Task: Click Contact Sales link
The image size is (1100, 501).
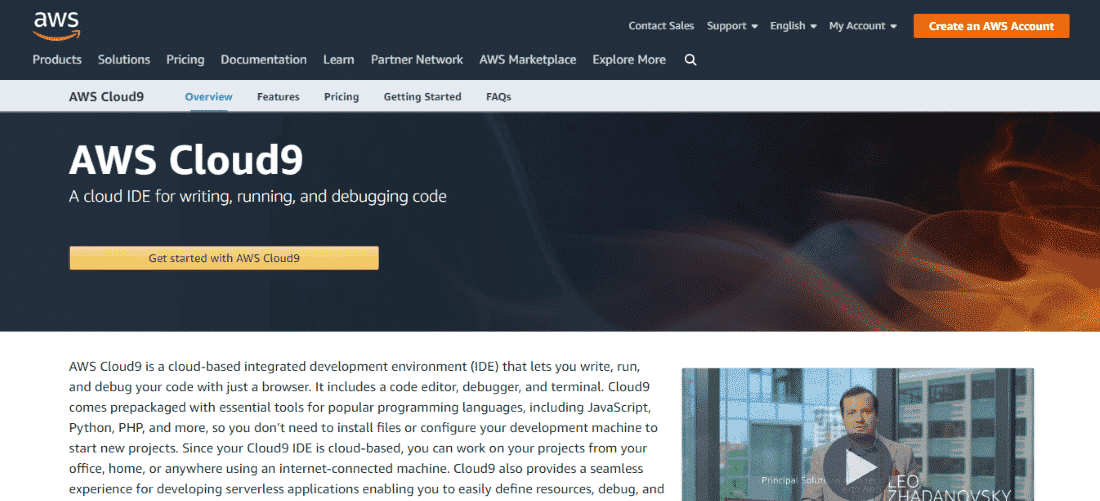Action: (661, 26)
